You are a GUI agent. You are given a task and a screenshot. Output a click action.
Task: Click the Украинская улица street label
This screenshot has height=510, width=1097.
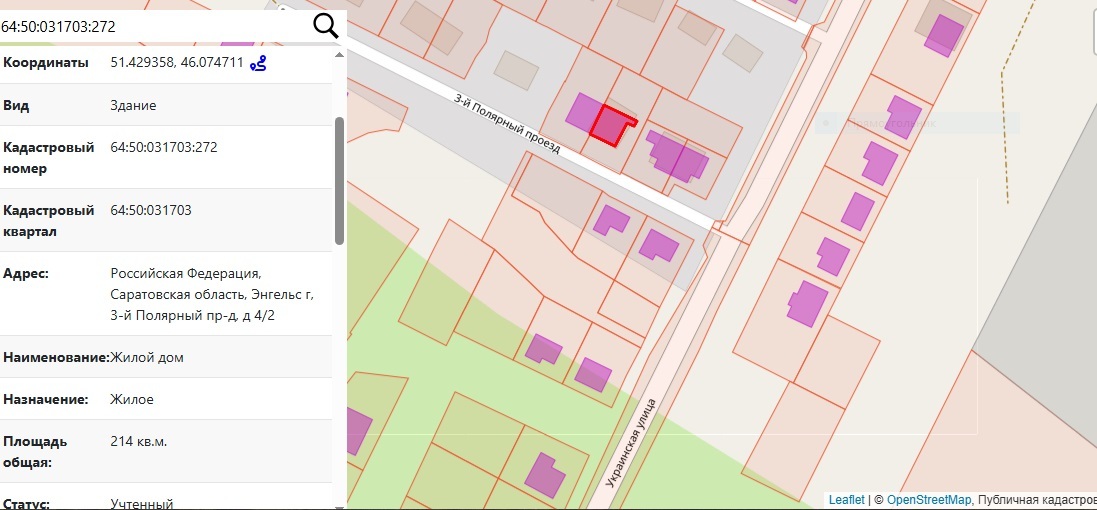click(x=631, y=442)
